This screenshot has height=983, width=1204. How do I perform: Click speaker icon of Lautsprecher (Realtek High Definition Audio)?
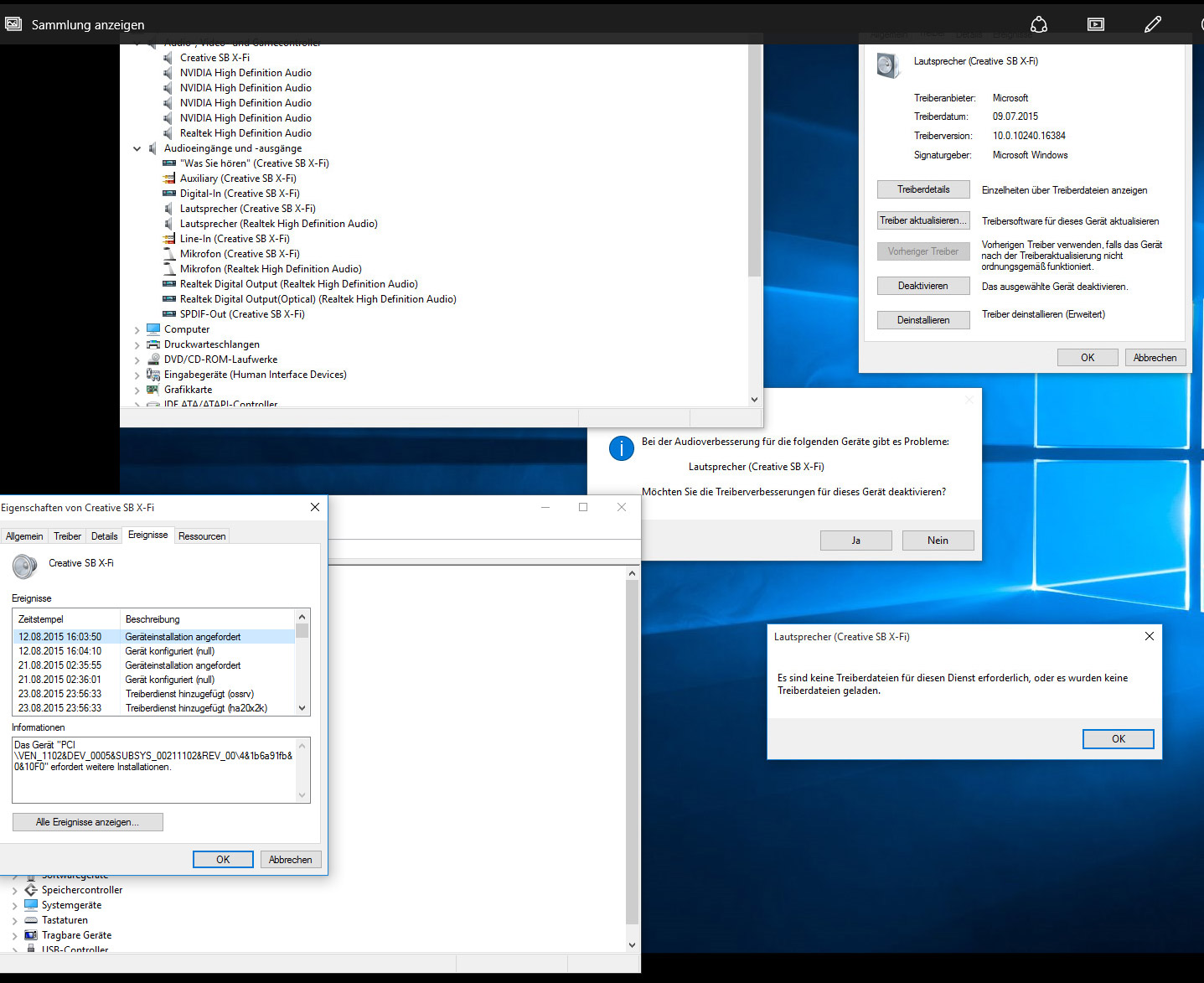click(x=169, y=224)
